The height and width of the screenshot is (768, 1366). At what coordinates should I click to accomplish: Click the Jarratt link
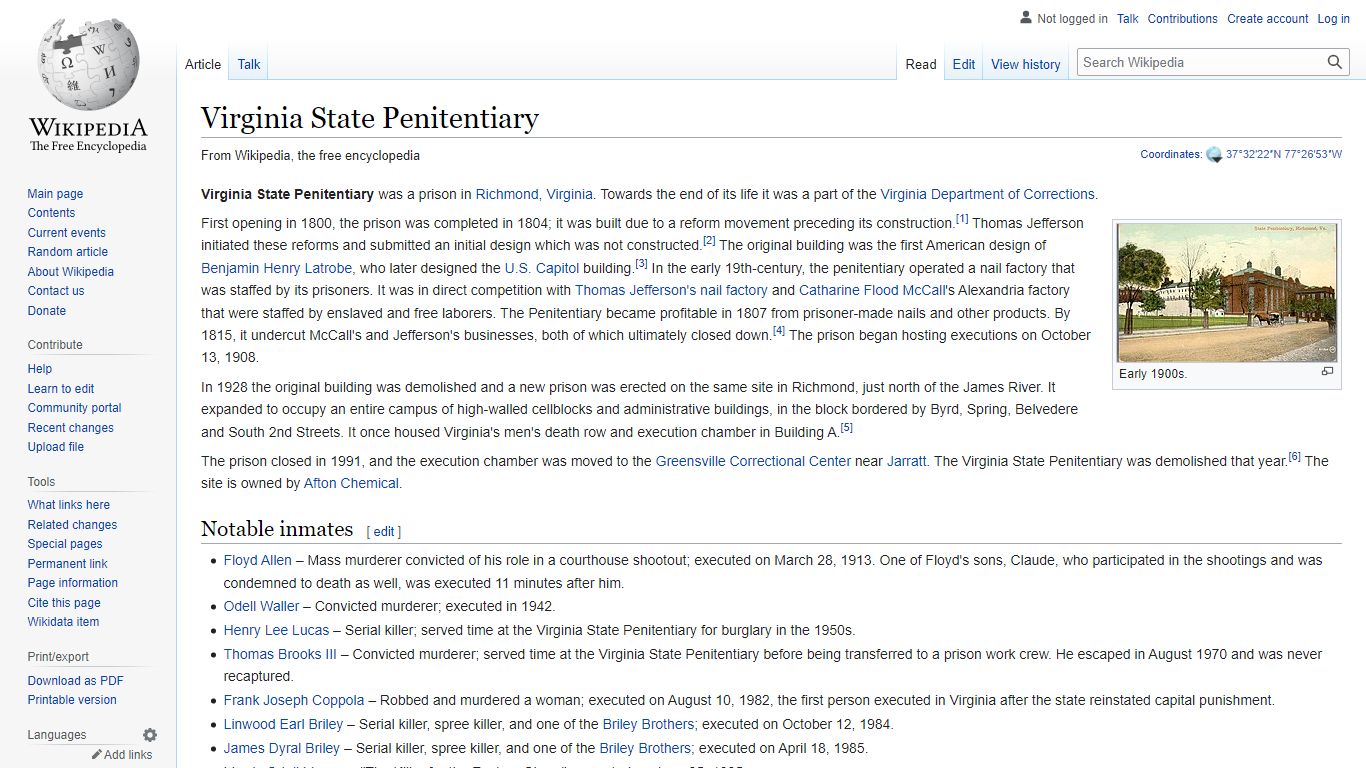pos(906,461)
